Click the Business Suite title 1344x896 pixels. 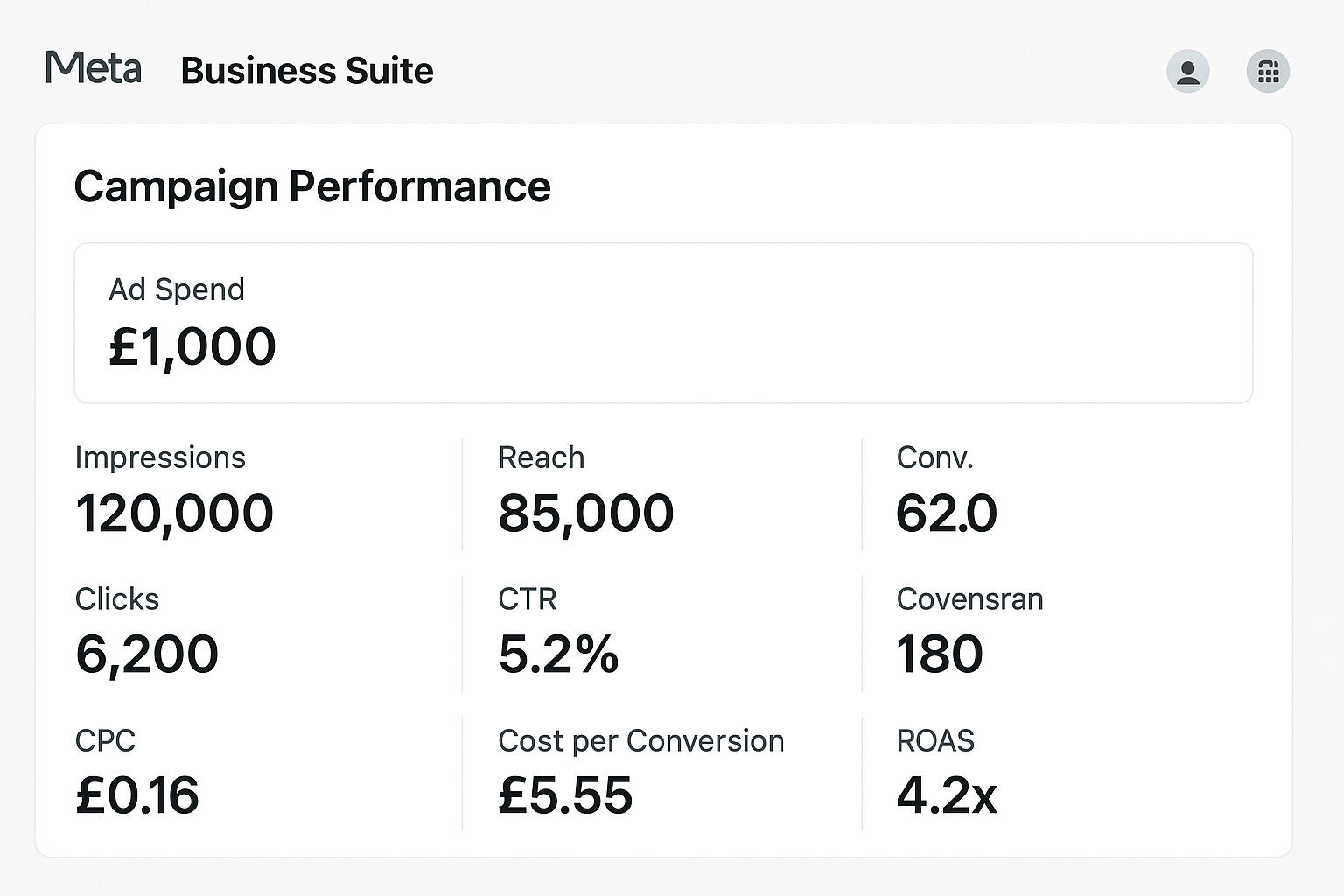pyautogui.click(x=306, y=71)
